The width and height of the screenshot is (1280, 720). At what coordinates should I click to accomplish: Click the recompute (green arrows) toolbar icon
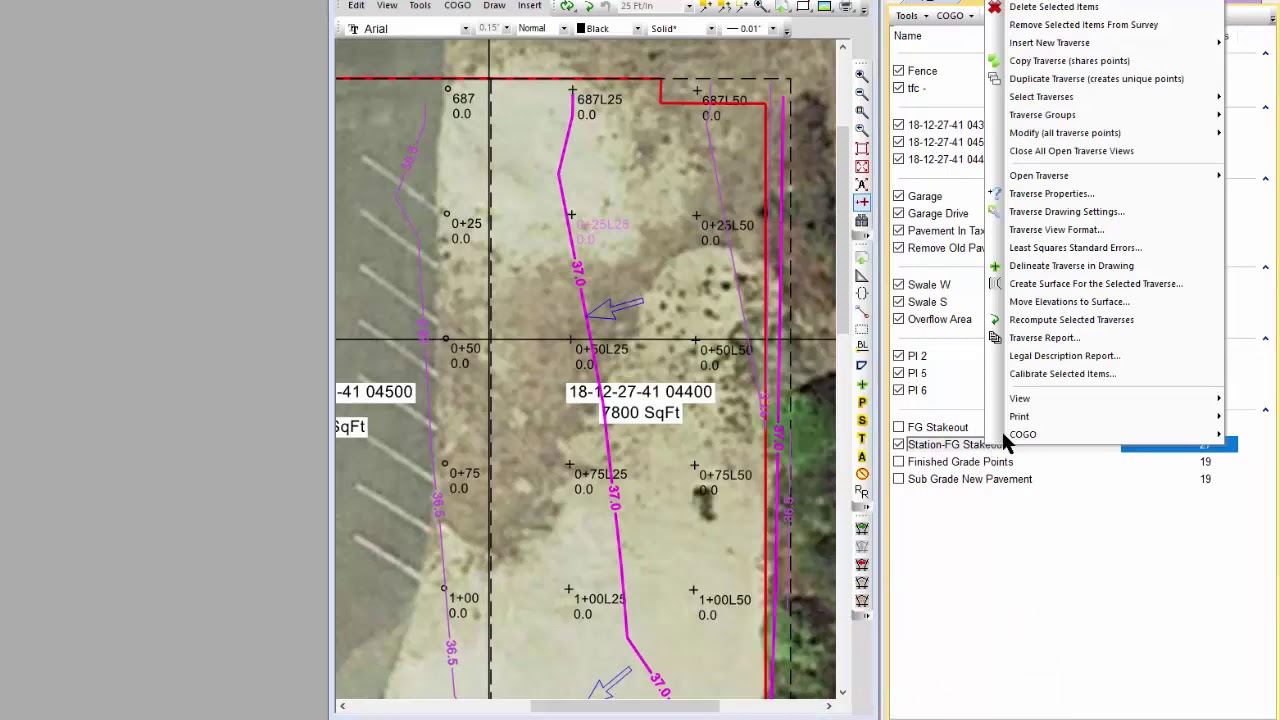(567, 6)
